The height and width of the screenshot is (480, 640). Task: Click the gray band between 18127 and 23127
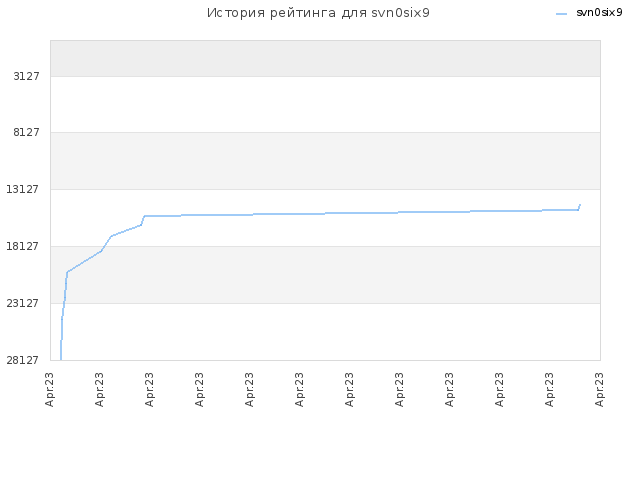325,275
